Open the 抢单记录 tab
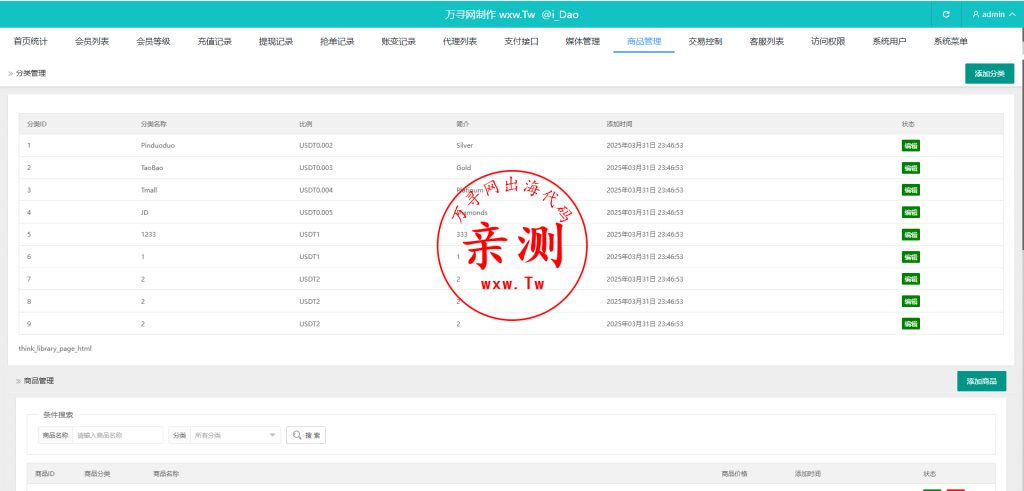Image resolution: width=1024 pixels, height=491 pixels. (x=338, y=41)
